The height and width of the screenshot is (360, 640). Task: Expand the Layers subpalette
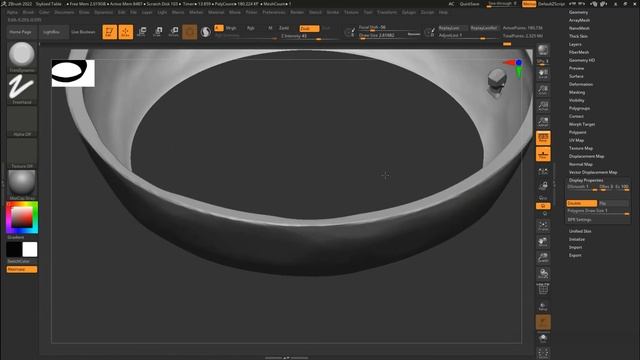point(575,44)
